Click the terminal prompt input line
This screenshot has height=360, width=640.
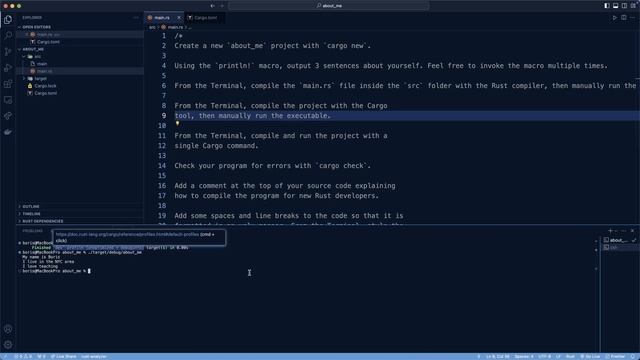tap(55, 271)
